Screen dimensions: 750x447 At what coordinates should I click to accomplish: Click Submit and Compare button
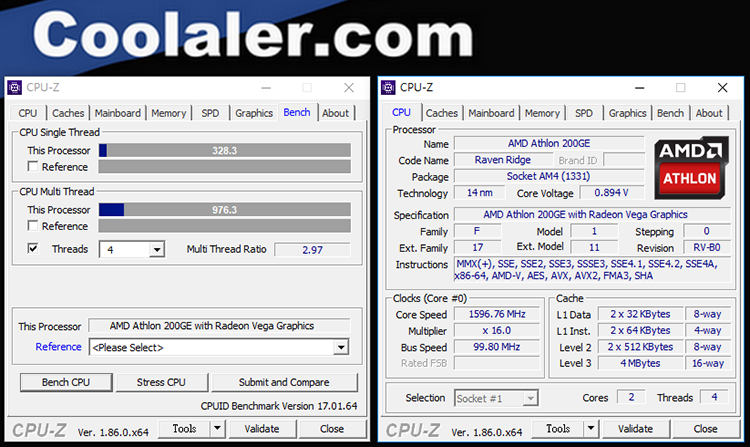tap(284, 382)
